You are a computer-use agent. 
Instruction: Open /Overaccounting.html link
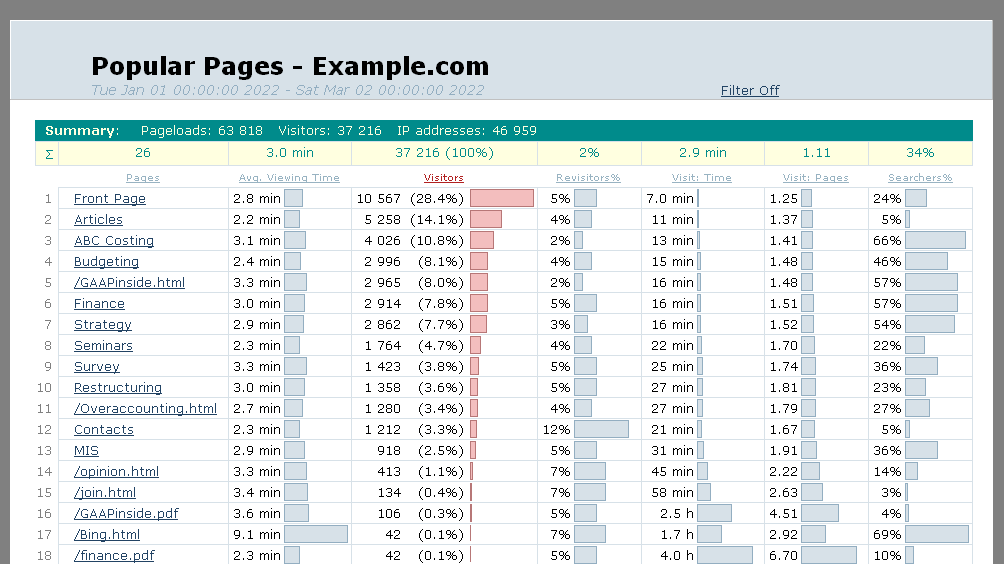(x=145, y=409)
